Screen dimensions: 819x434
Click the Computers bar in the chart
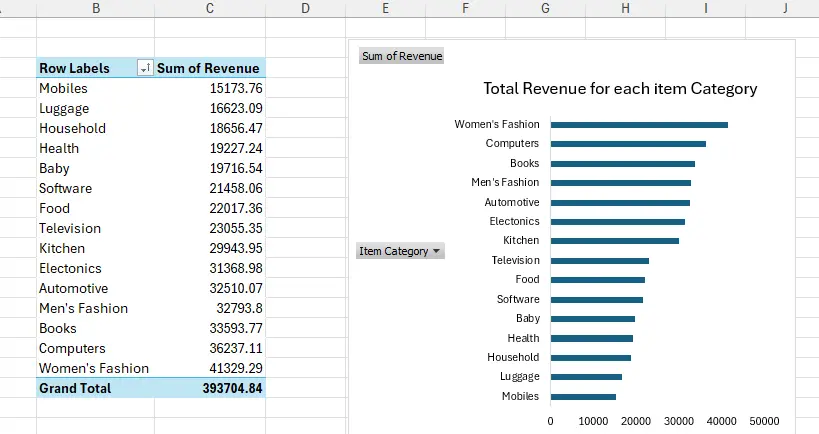point(627,144)
